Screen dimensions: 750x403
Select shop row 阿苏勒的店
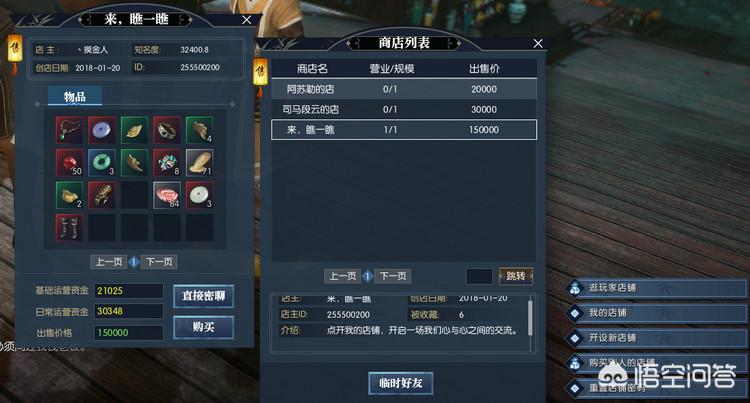404,89
